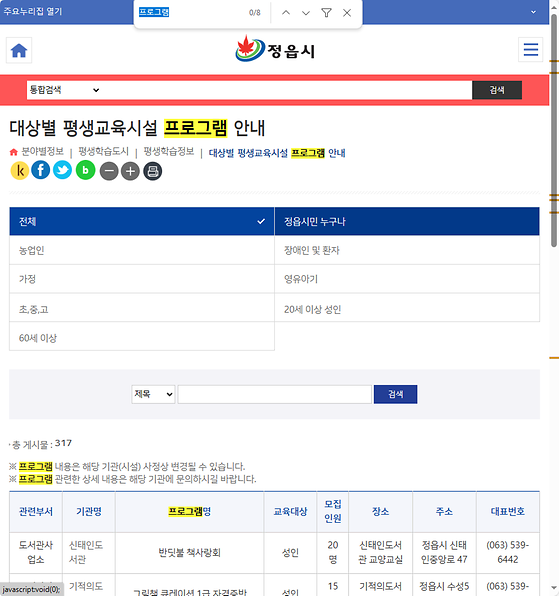Click the 정읍시 신태인중앙로 47 address cell
The height and width of the screenshot is (596, 559).
coord(444,552)
